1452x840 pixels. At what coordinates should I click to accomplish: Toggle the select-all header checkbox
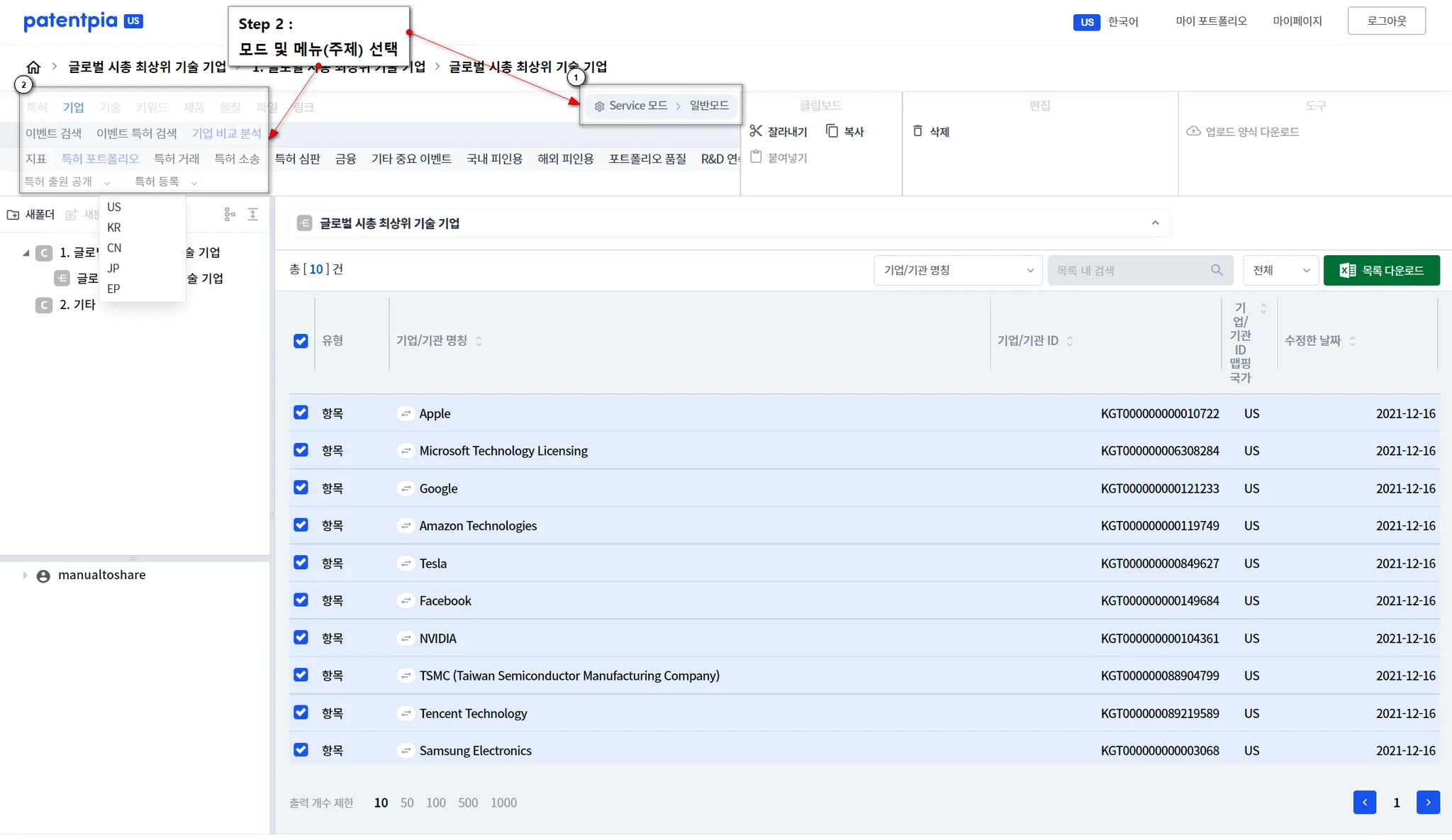point(301,341)
